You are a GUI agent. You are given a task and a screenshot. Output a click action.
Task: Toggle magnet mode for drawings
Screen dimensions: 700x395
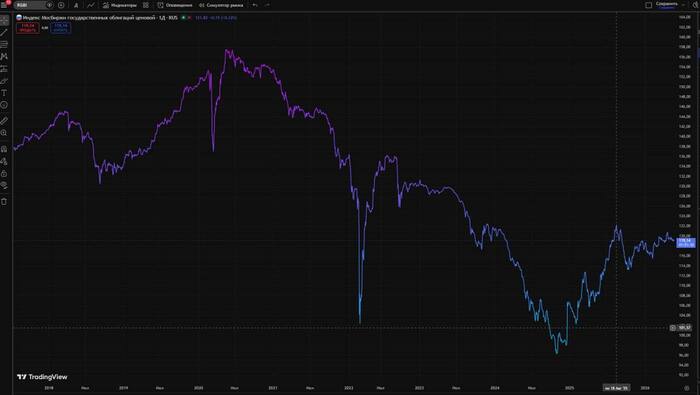click(4, 149)
